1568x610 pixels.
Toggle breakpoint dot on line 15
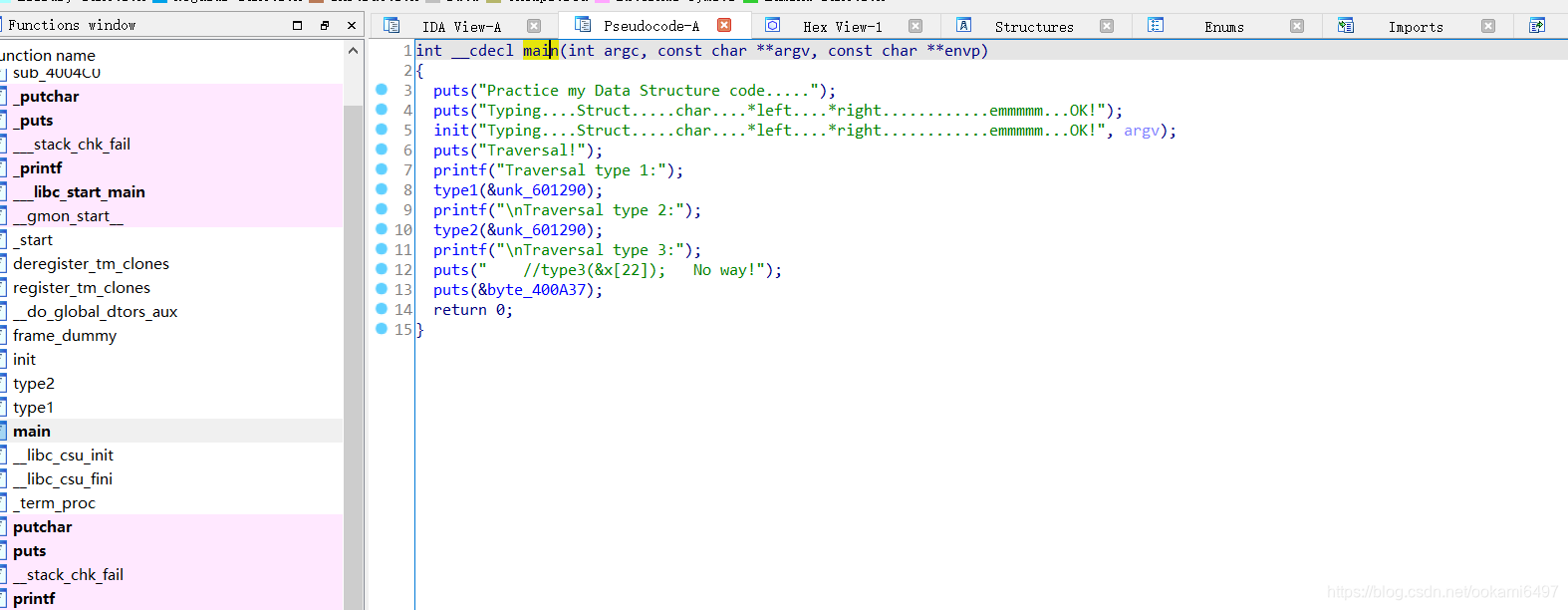[382, 329]
